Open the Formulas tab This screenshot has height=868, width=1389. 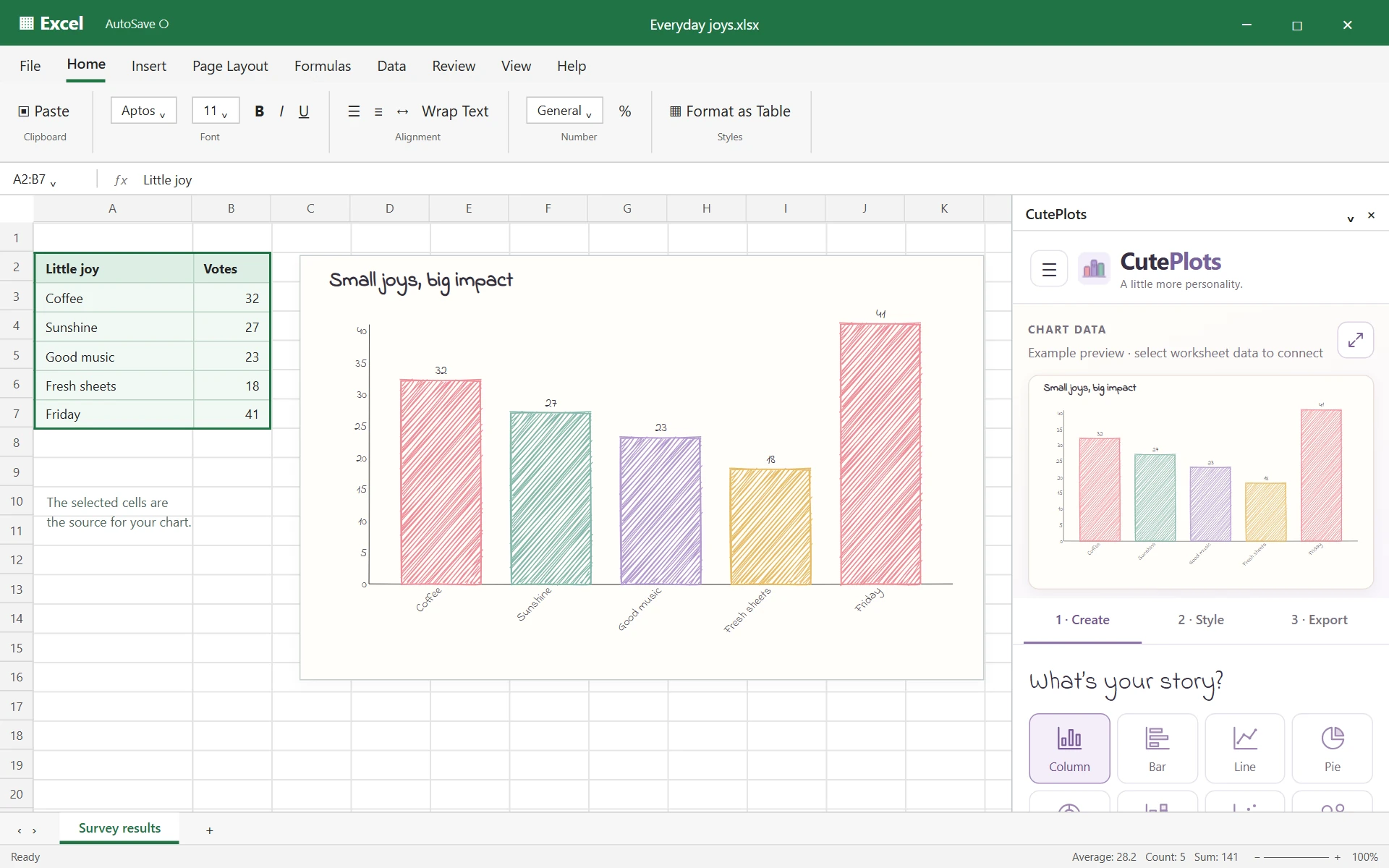click(x=323, y=66)
